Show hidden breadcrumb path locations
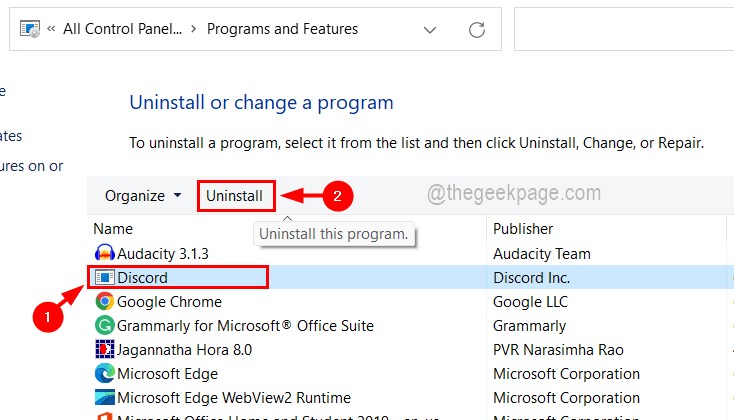Image resolution: width=734 pixels, height=420 pixels. point(51,29)
